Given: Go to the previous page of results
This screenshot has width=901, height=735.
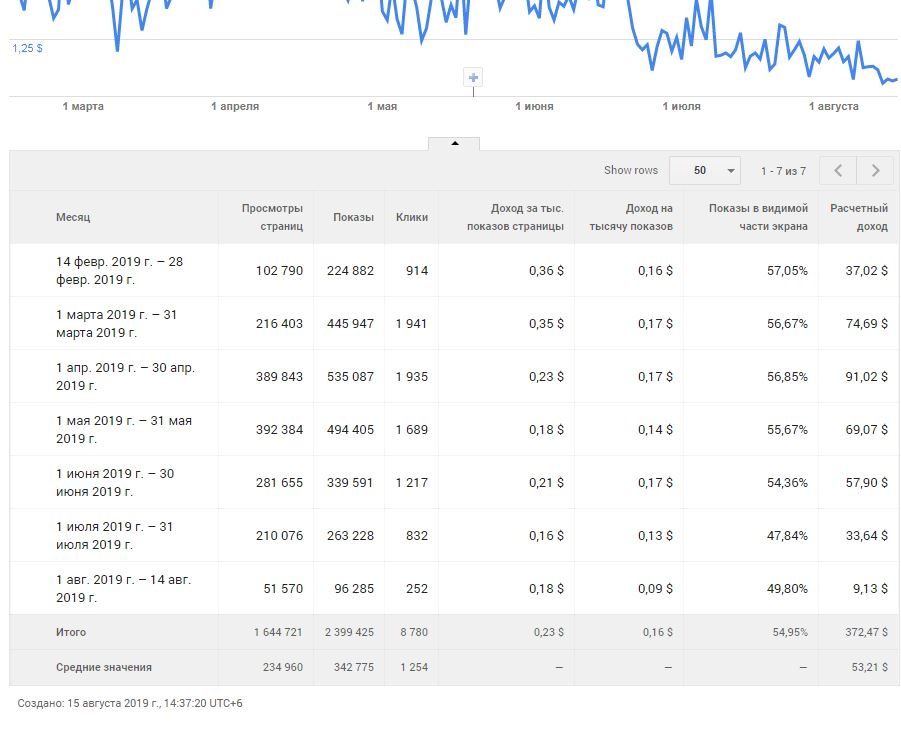Looking at the screenshot, I should [x=837, y=171].
